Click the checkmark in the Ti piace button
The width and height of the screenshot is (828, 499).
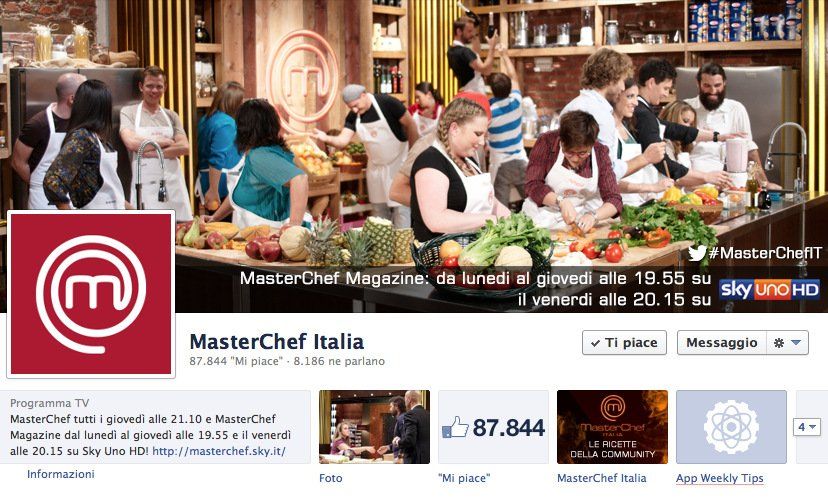click(x=595, y=343)
